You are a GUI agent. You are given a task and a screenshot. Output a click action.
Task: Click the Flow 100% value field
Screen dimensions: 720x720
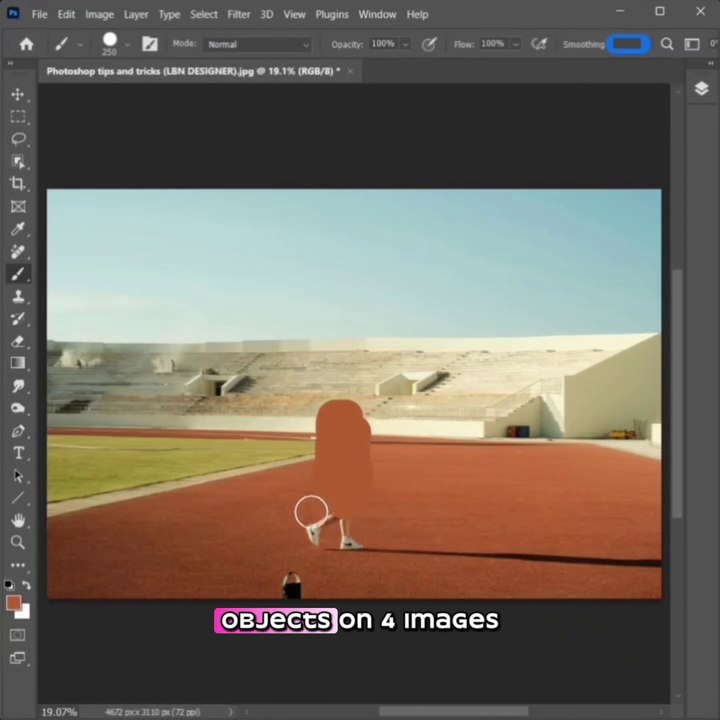[493, 44]
